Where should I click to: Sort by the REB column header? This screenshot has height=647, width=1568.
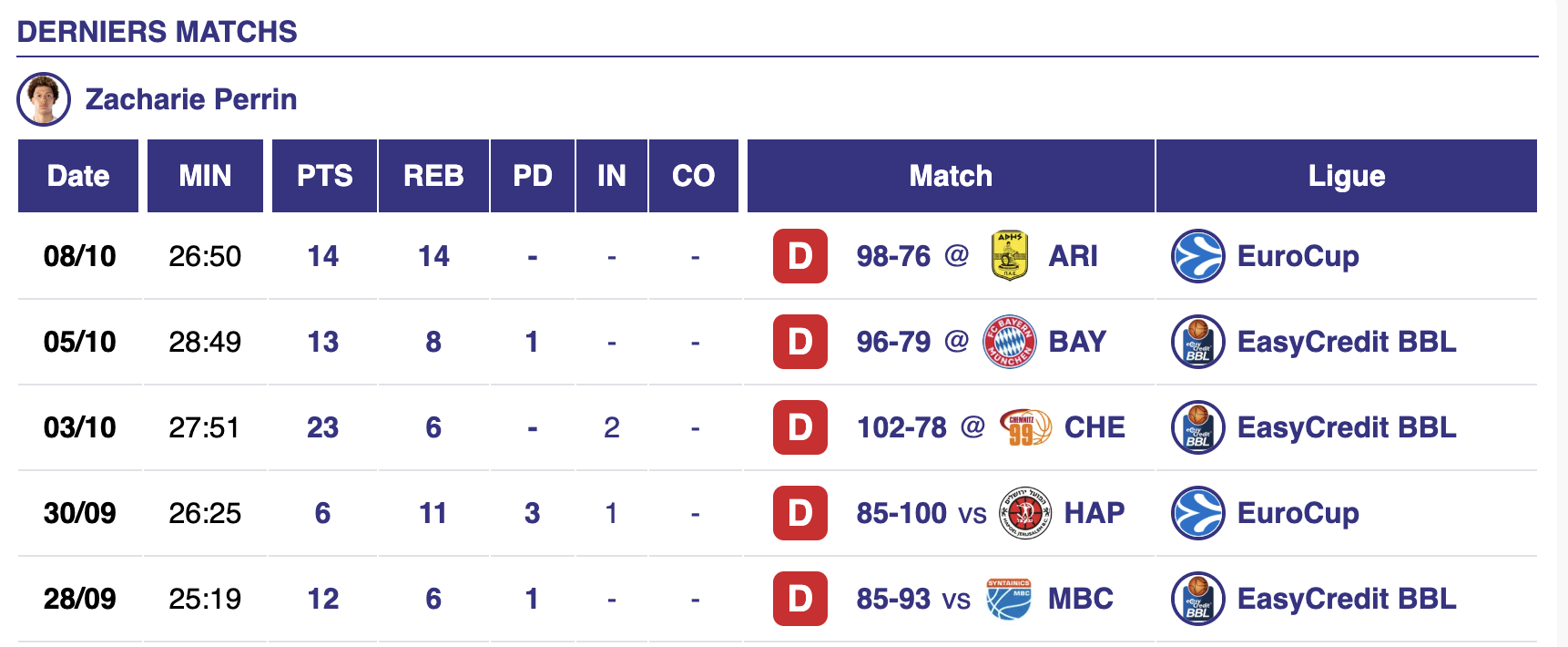tap(433, 176)
